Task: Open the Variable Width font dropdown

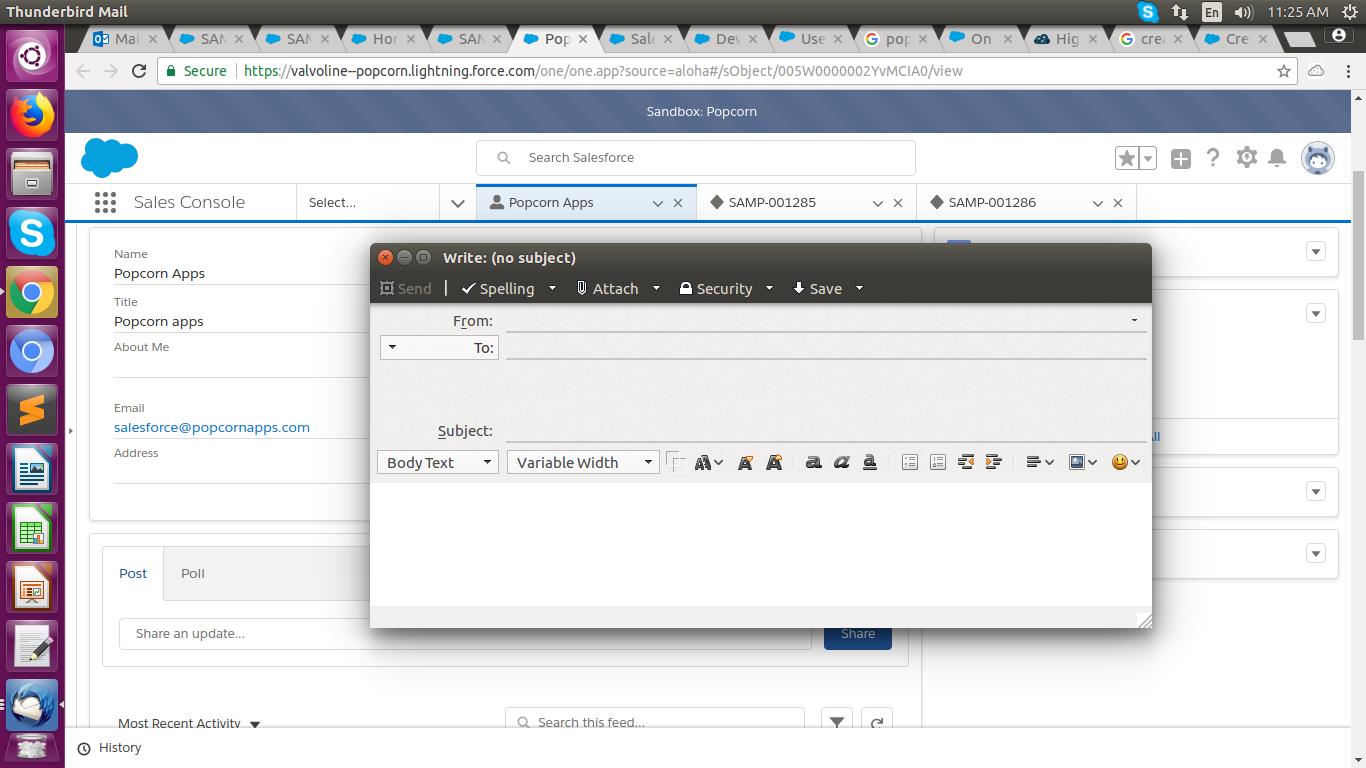Action: [583, 462]
